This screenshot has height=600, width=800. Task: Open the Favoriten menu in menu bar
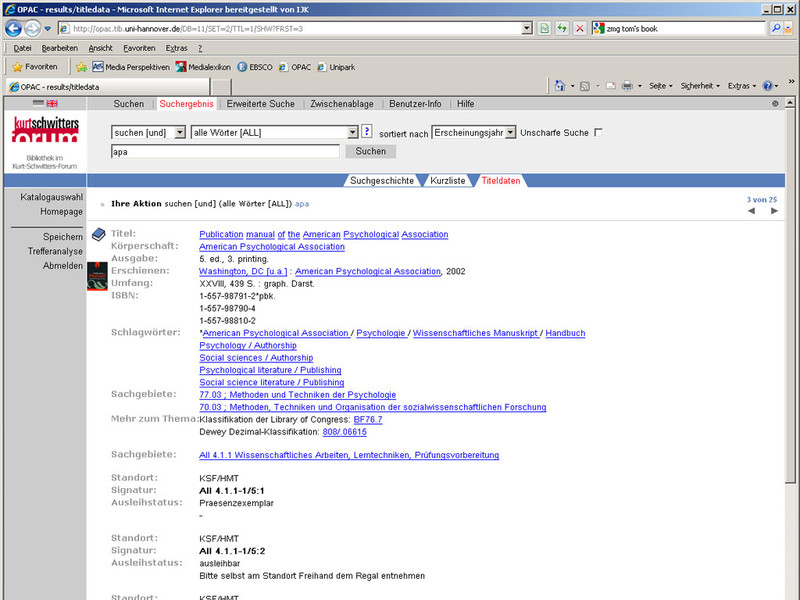click(x=139, y=48)
